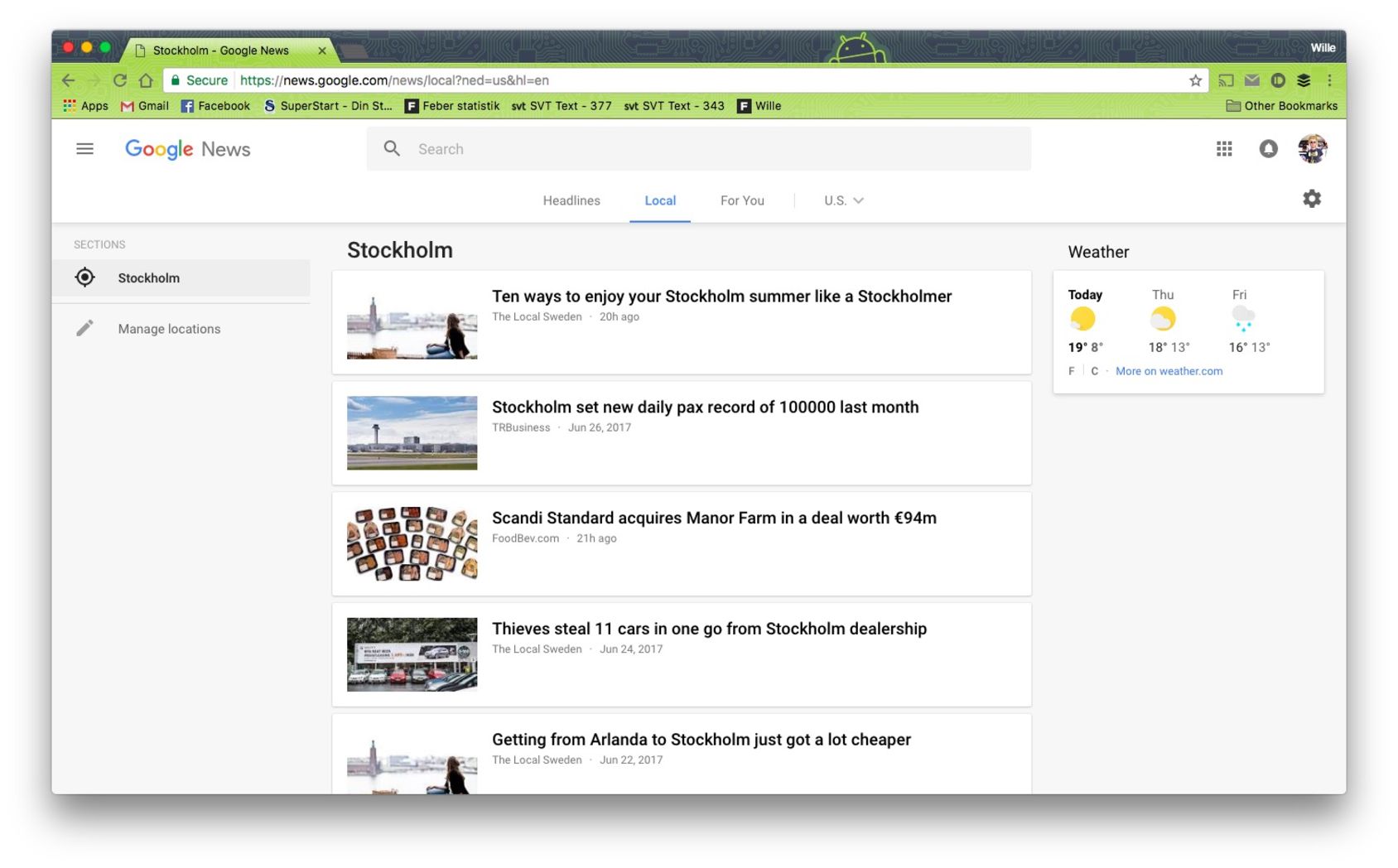Viewport: 1398px width, 868px height.
Task: Open the Google apps grid
Action: (1224, 149)
